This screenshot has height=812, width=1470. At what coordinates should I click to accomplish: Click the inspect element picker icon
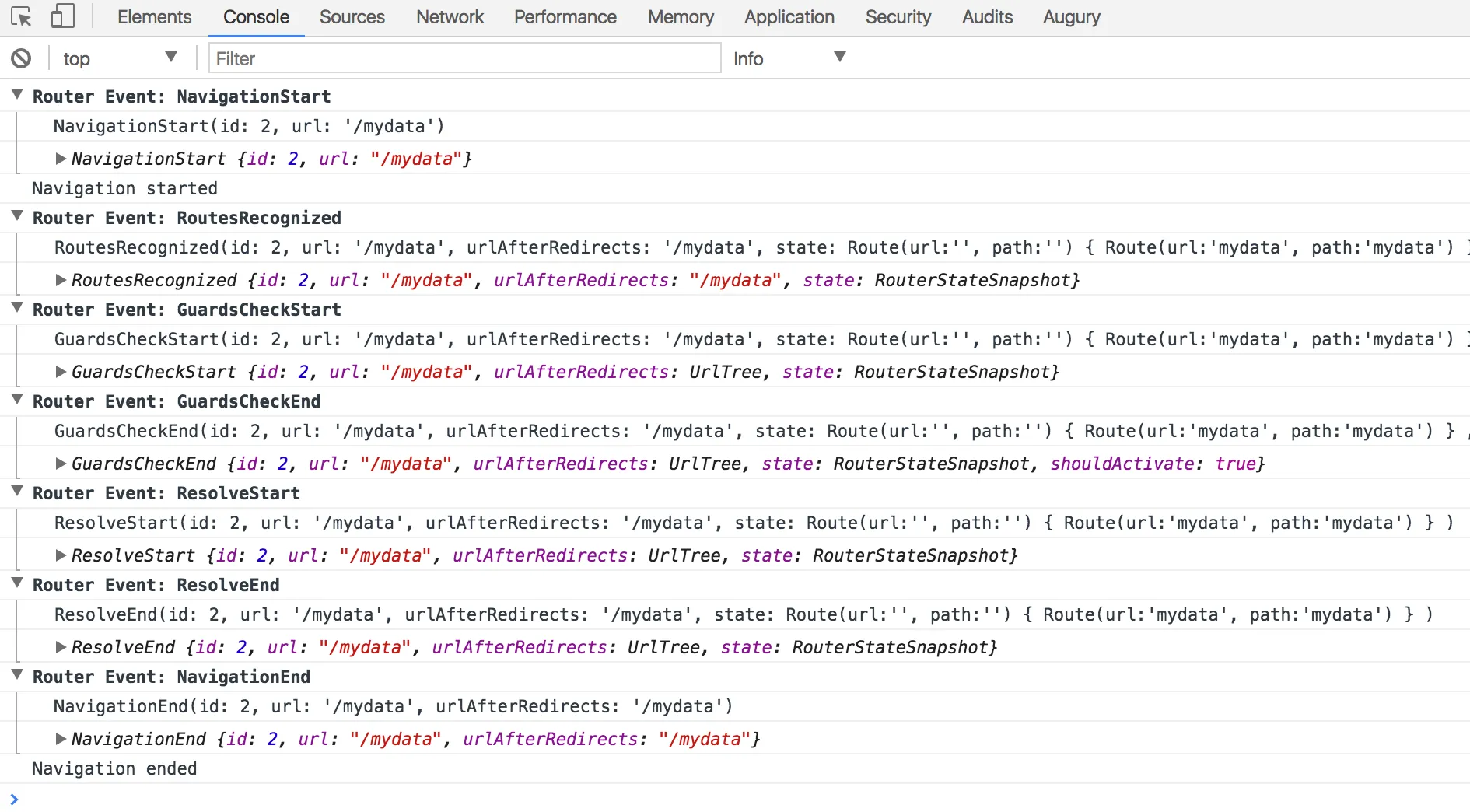pyautogui.click(x=21, y=17)
